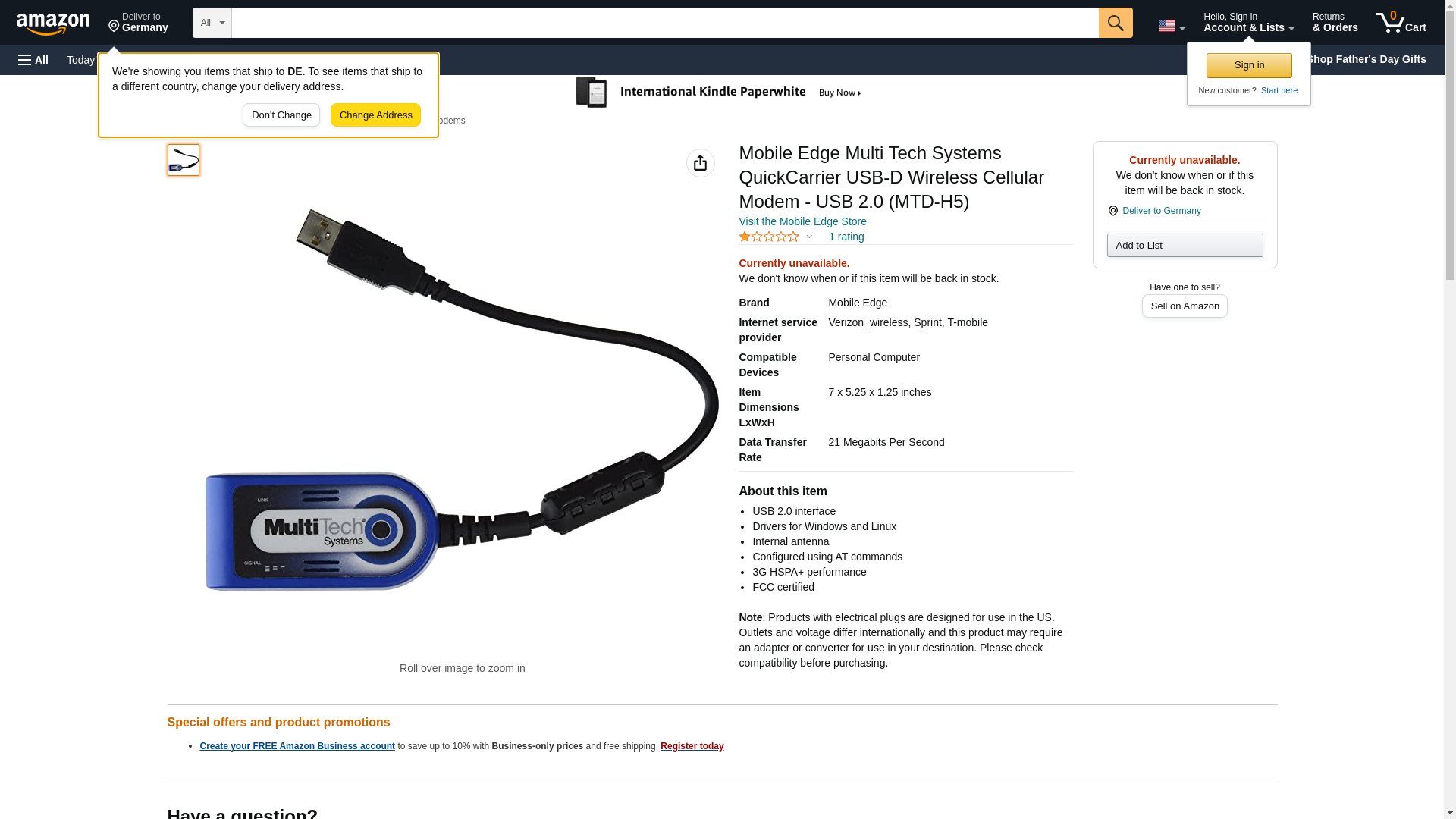Click the Add to List button
1456x819 pixels.
(1185, 245)
